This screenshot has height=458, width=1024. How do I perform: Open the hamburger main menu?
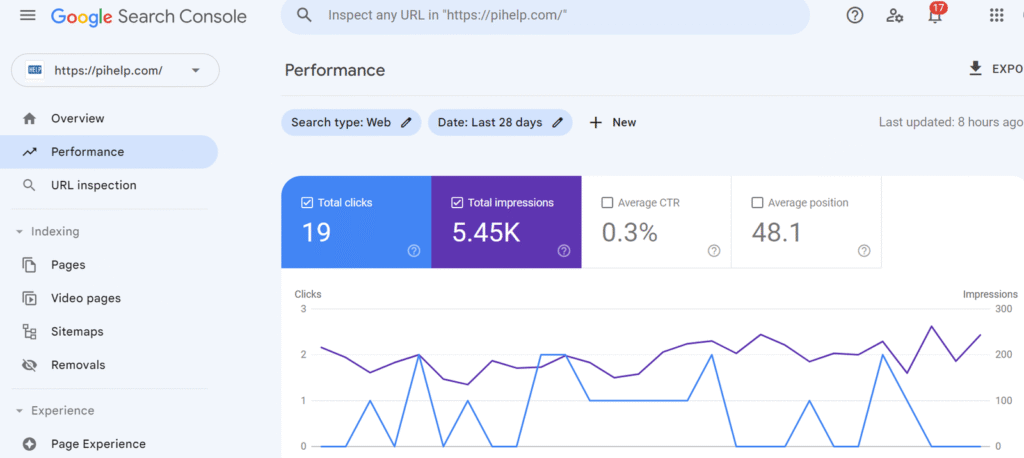coord(27,16)
